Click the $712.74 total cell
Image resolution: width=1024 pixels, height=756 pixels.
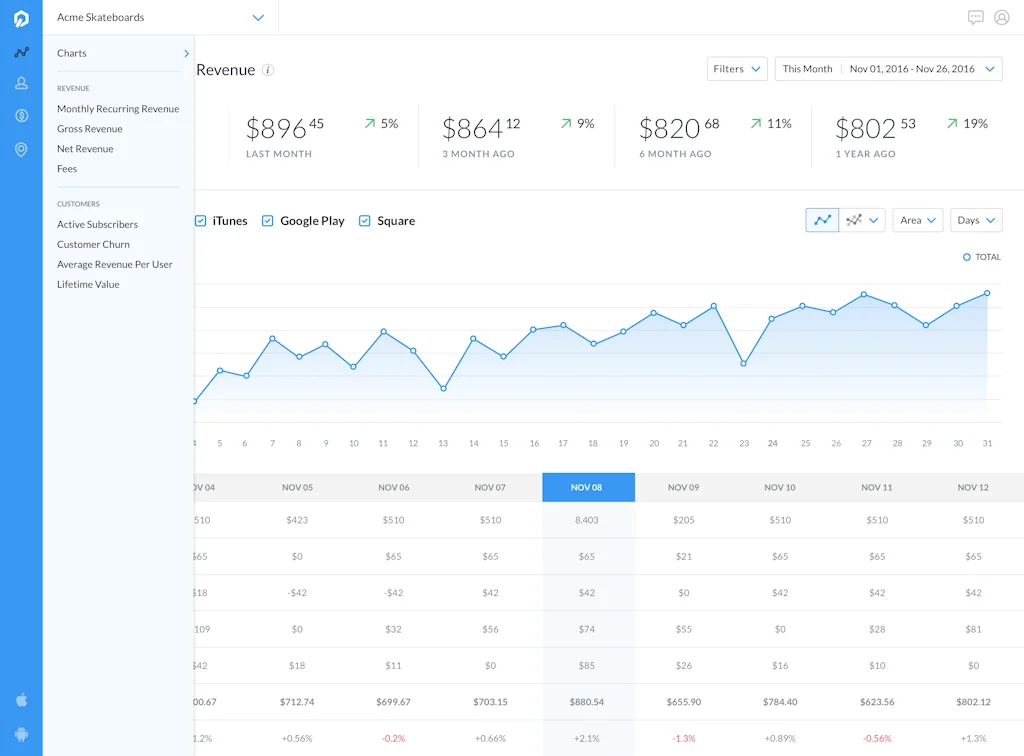click(297, 702)
